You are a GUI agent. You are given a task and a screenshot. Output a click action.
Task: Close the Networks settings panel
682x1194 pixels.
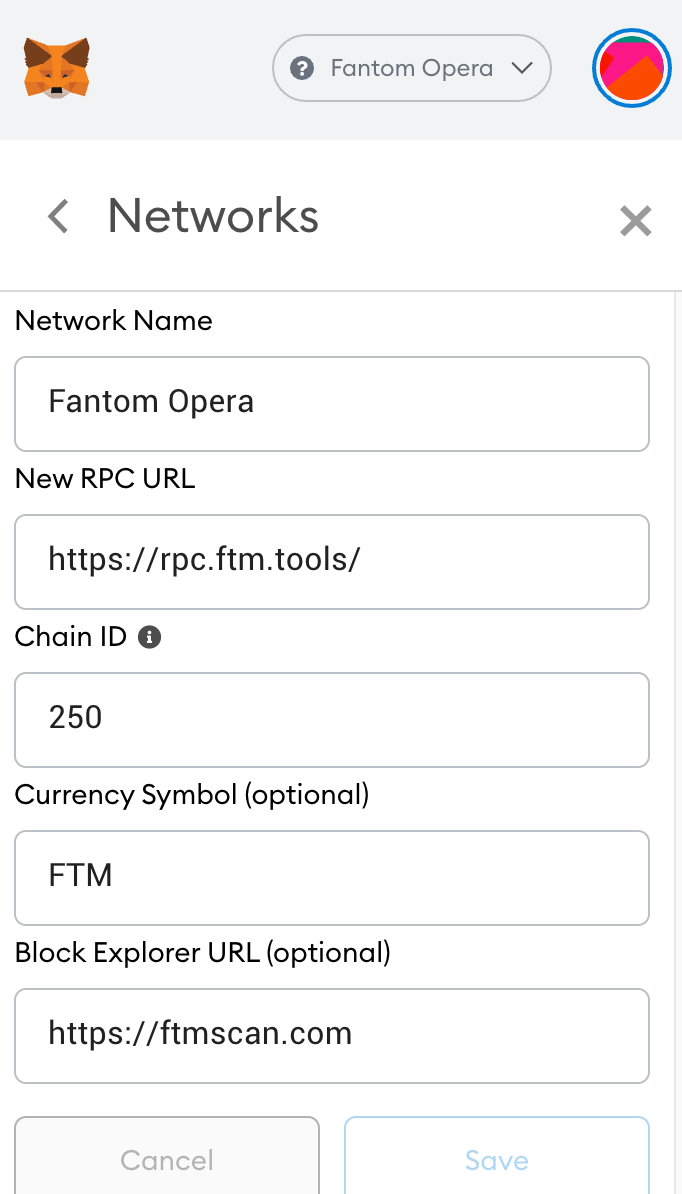[636, 220]
